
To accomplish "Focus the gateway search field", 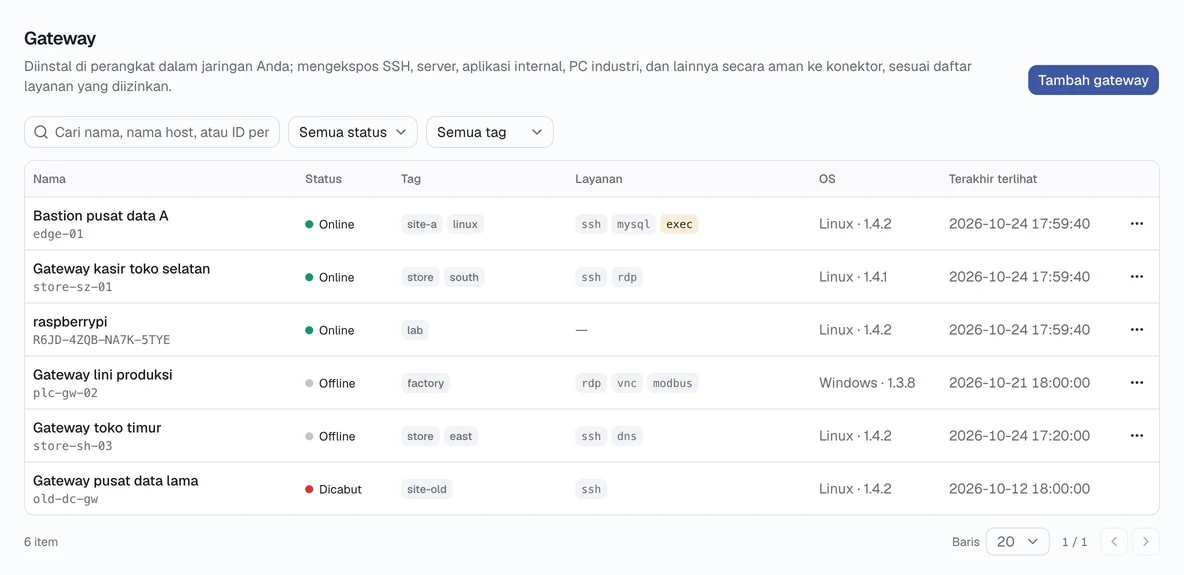I will (x=152, y=132).
